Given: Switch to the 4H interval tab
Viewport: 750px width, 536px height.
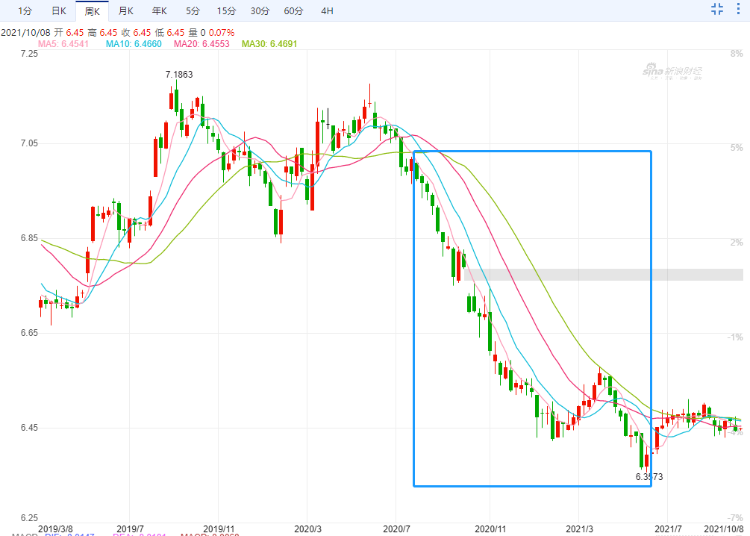Looking at the screenshot, I should [327, 11].
